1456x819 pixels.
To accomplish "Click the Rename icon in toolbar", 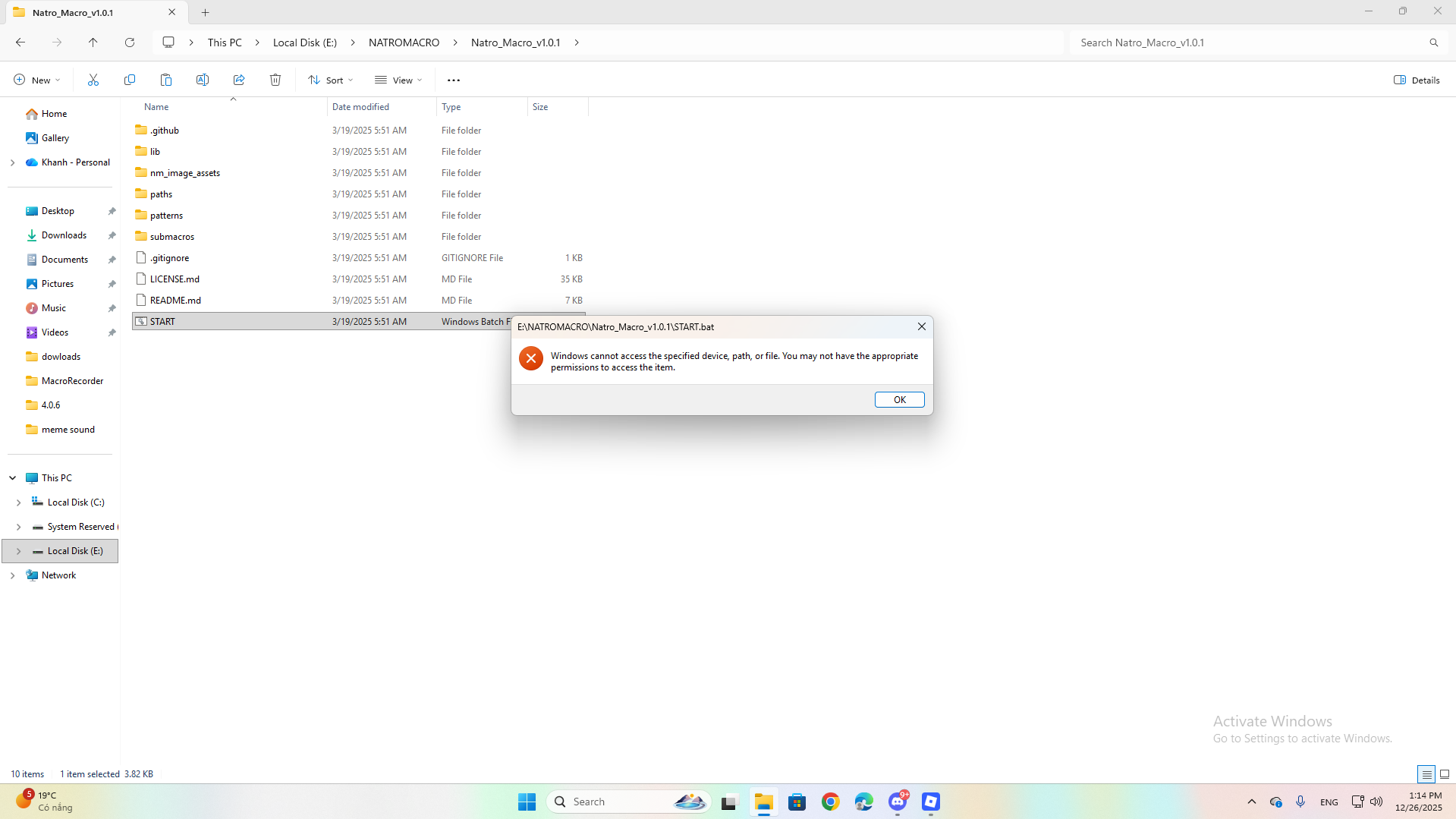I will tap(203, 80).
